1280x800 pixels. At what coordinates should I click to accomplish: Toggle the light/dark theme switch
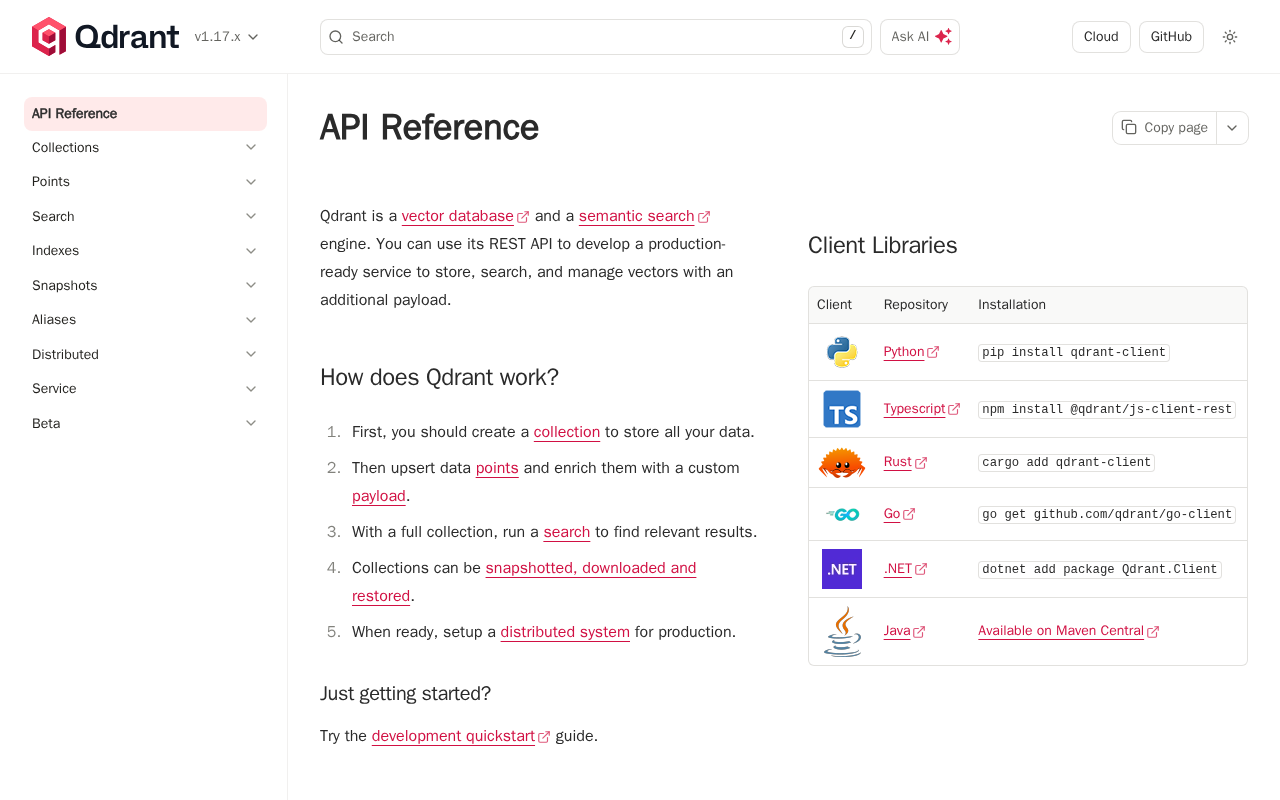pos(1230,37)
